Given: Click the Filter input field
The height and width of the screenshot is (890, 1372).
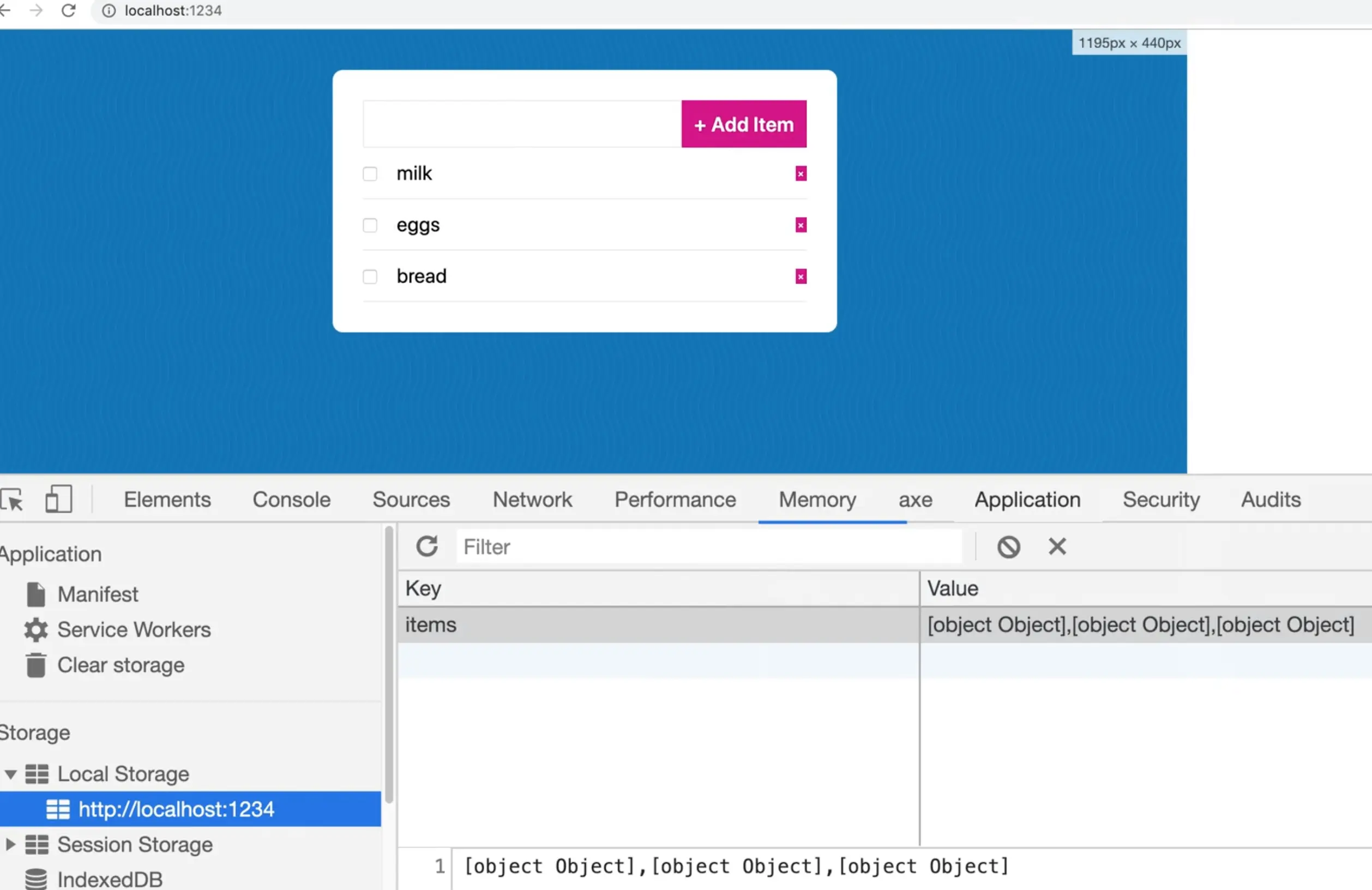Looking at the screenshot, I should 709,546.
